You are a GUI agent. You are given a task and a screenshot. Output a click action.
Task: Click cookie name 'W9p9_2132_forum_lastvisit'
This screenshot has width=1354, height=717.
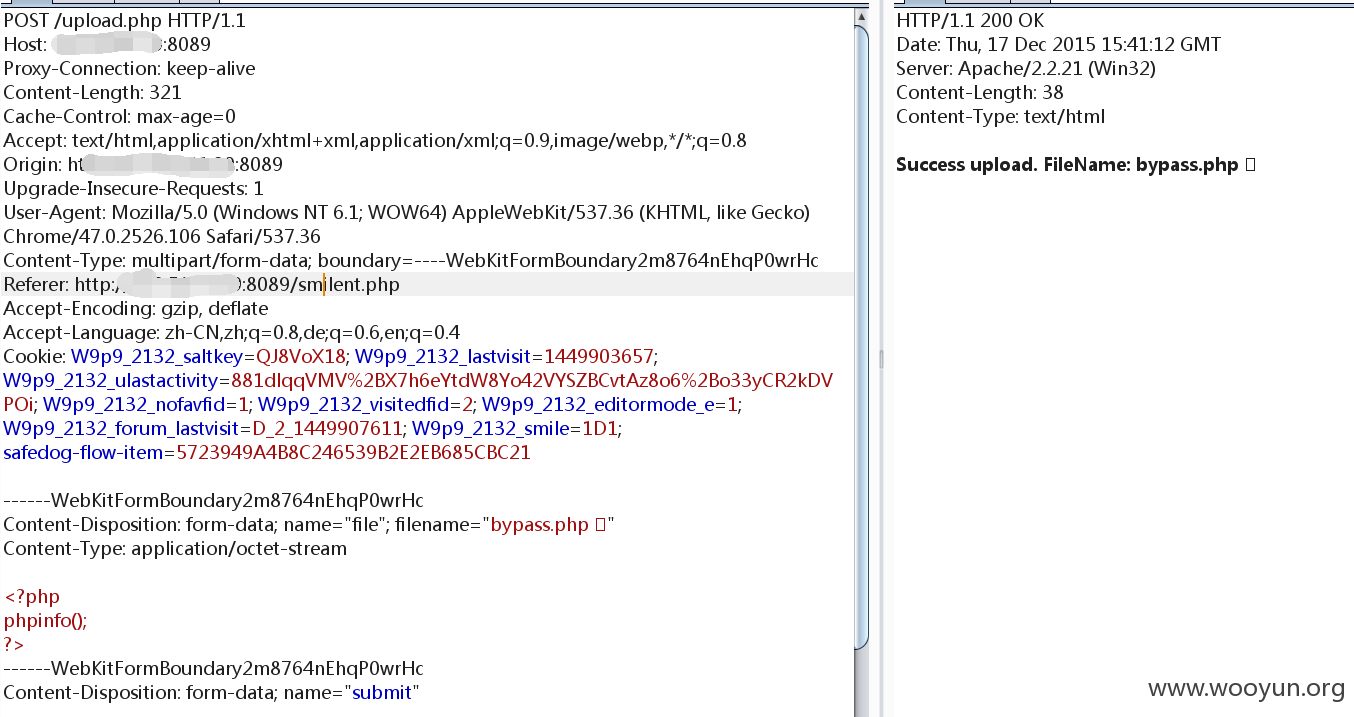click(122, 428)
